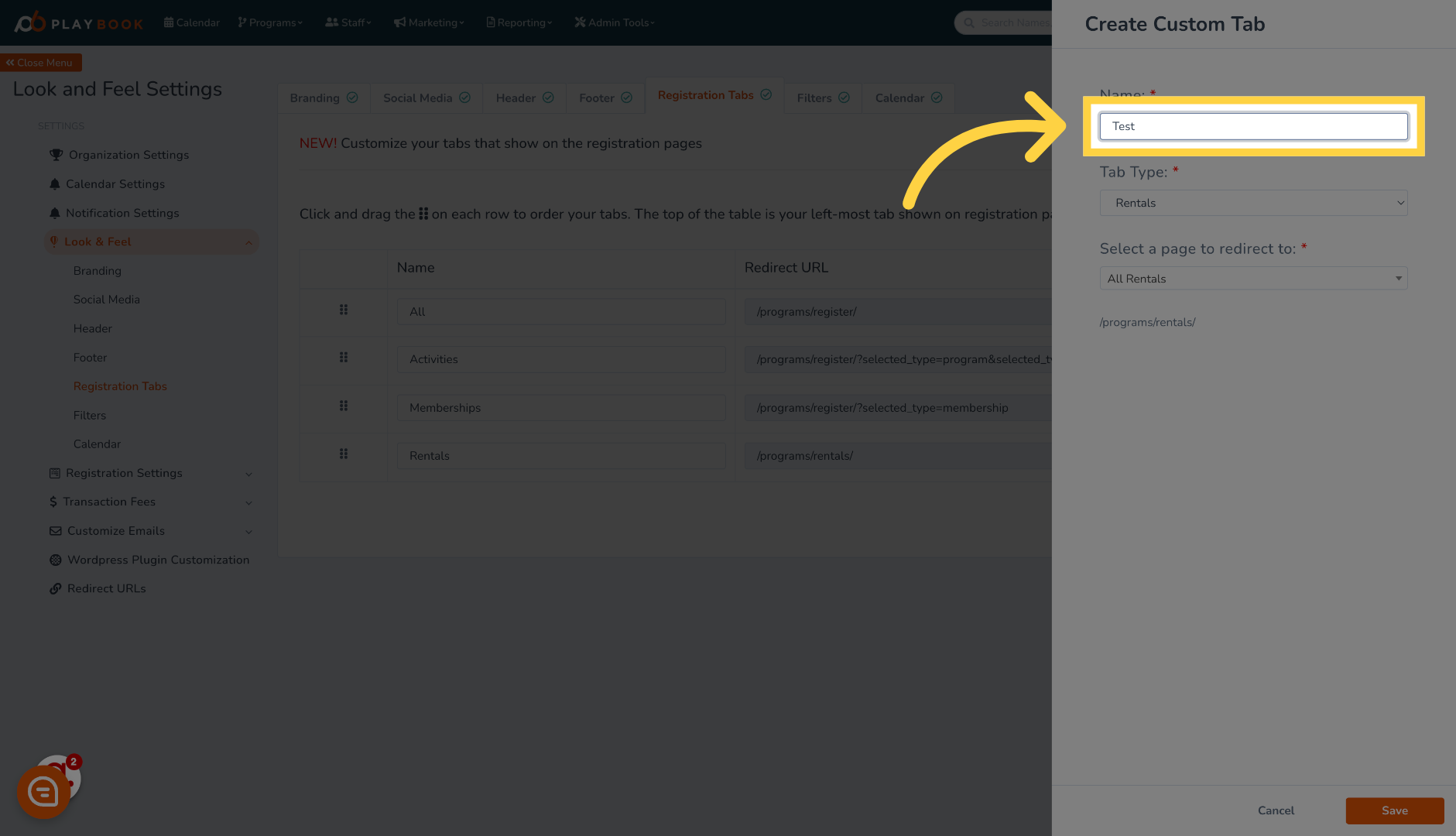Click the green checkmark on the Branding tab
Viewport: 1456px width, 836px height.
(352, 98)
